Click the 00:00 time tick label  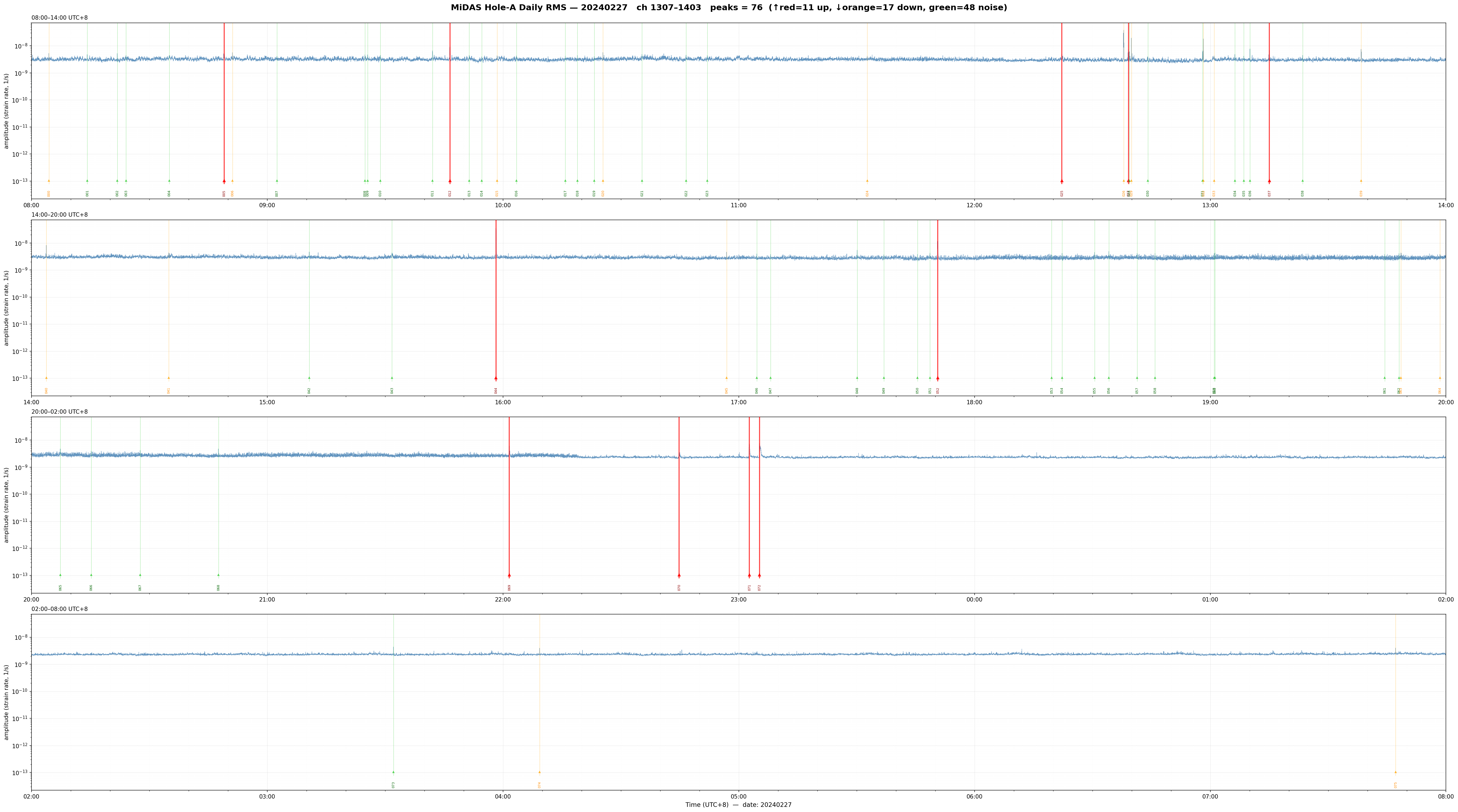pos(974,600)
